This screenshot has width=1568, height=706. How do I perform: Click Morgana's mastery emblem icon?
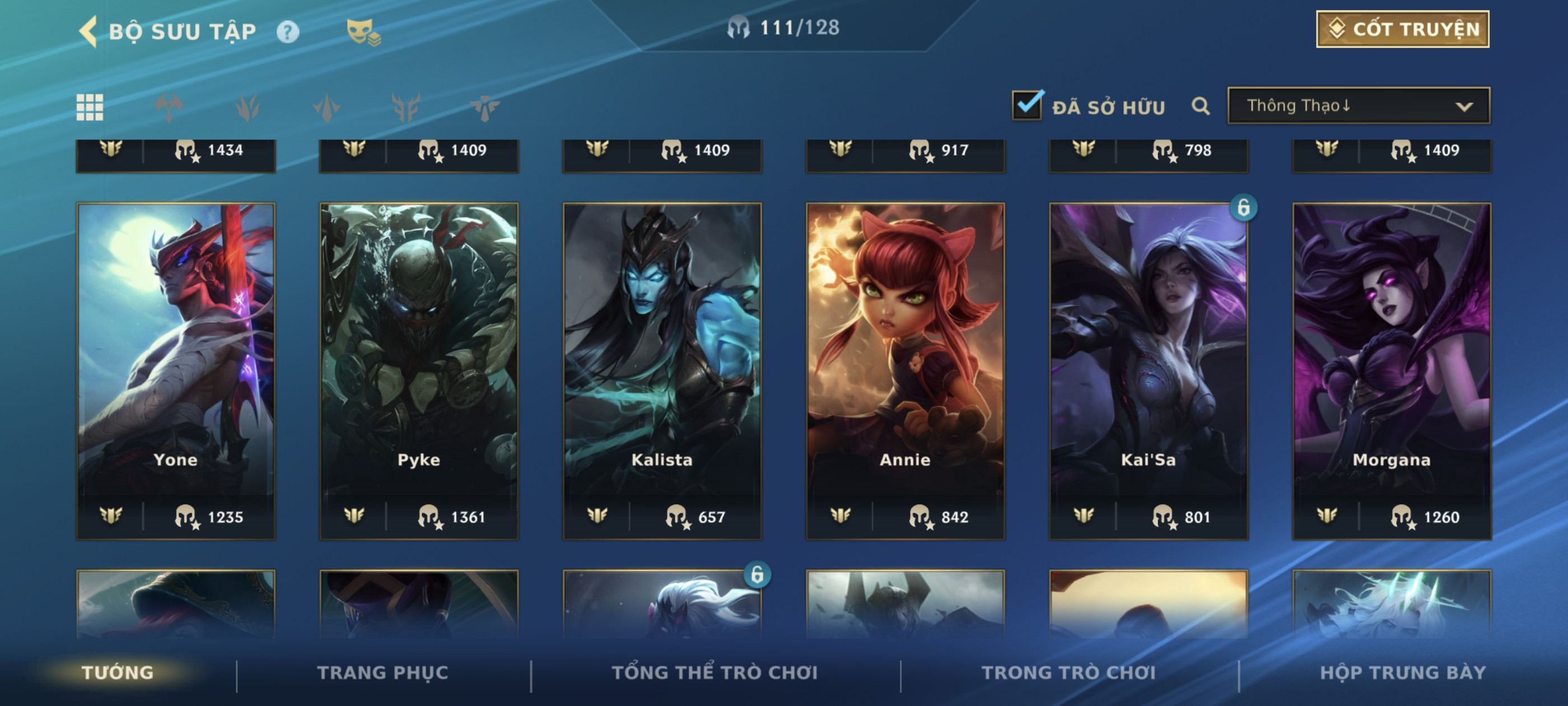coord(1327,517)
